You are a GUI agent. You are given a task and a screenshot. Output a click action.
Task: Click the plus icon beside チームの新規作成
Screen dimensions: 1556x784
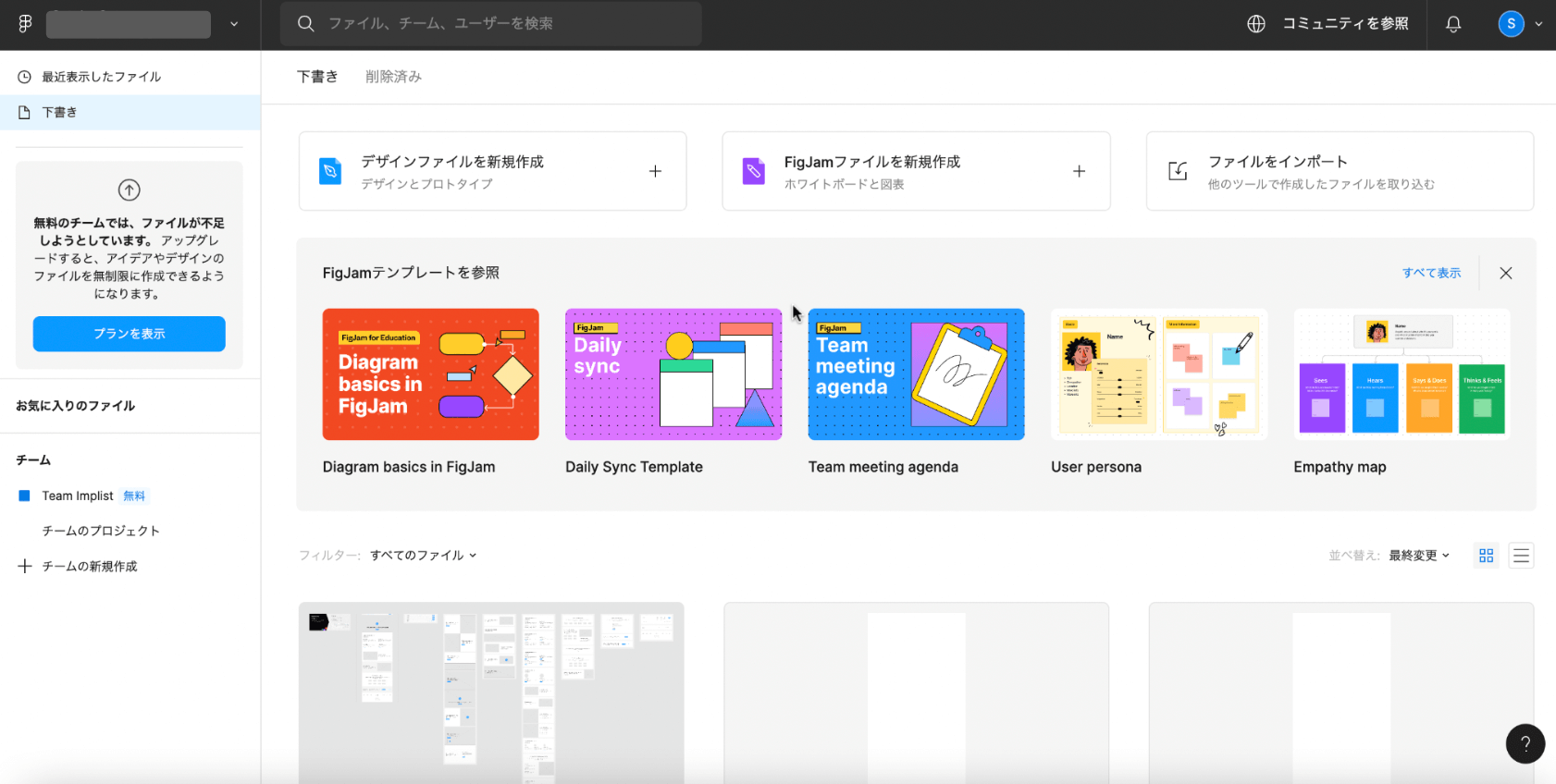(x=25, y=566)
